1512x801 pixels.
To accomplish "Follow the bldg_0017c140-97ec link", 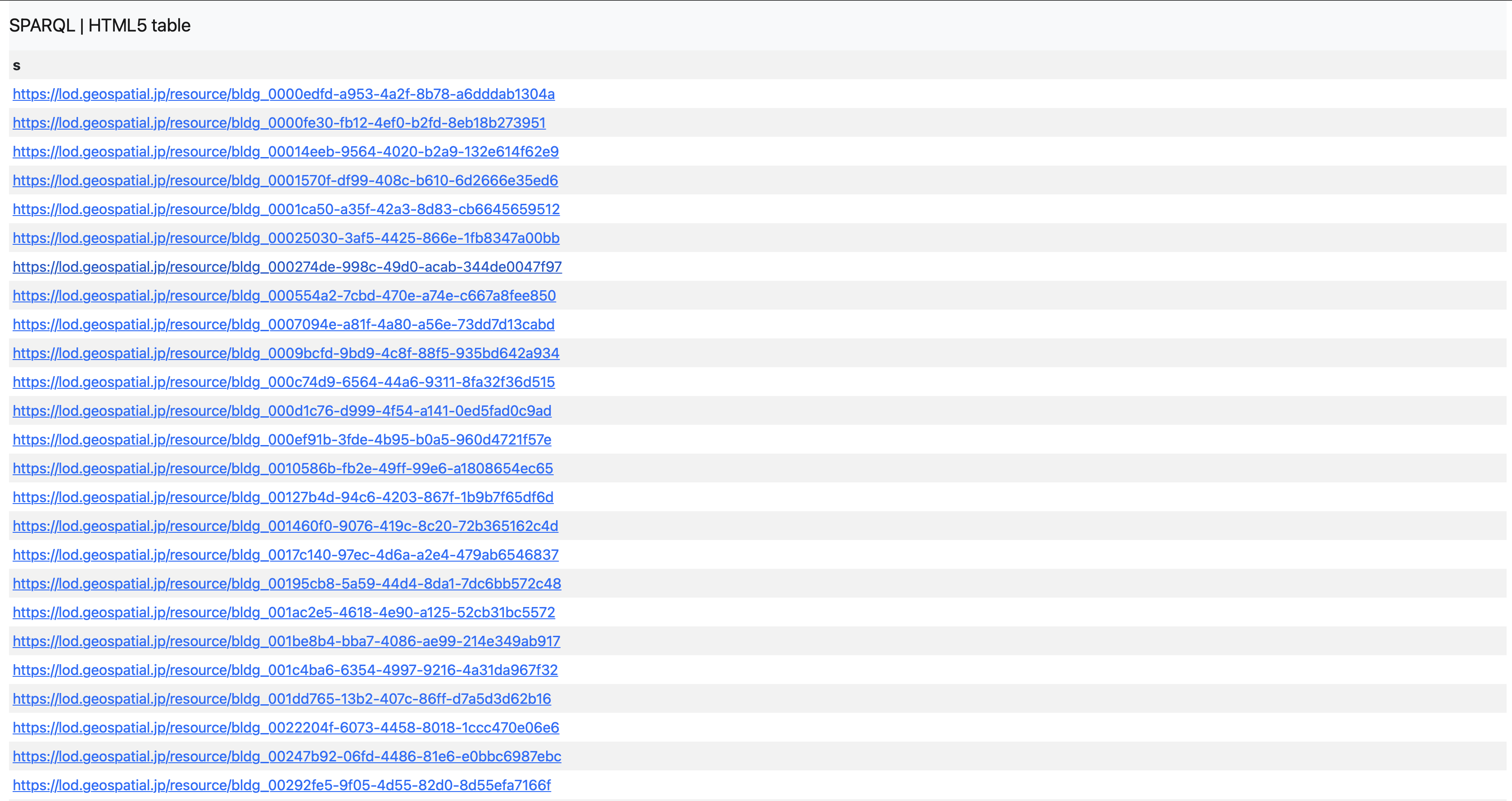I will (x=285, y=554).
